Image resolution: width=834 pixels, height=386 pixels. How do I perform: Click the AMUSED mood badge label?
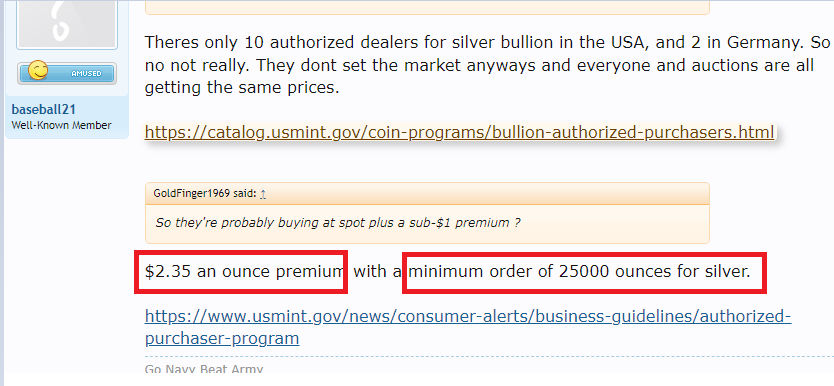point(86,73)
